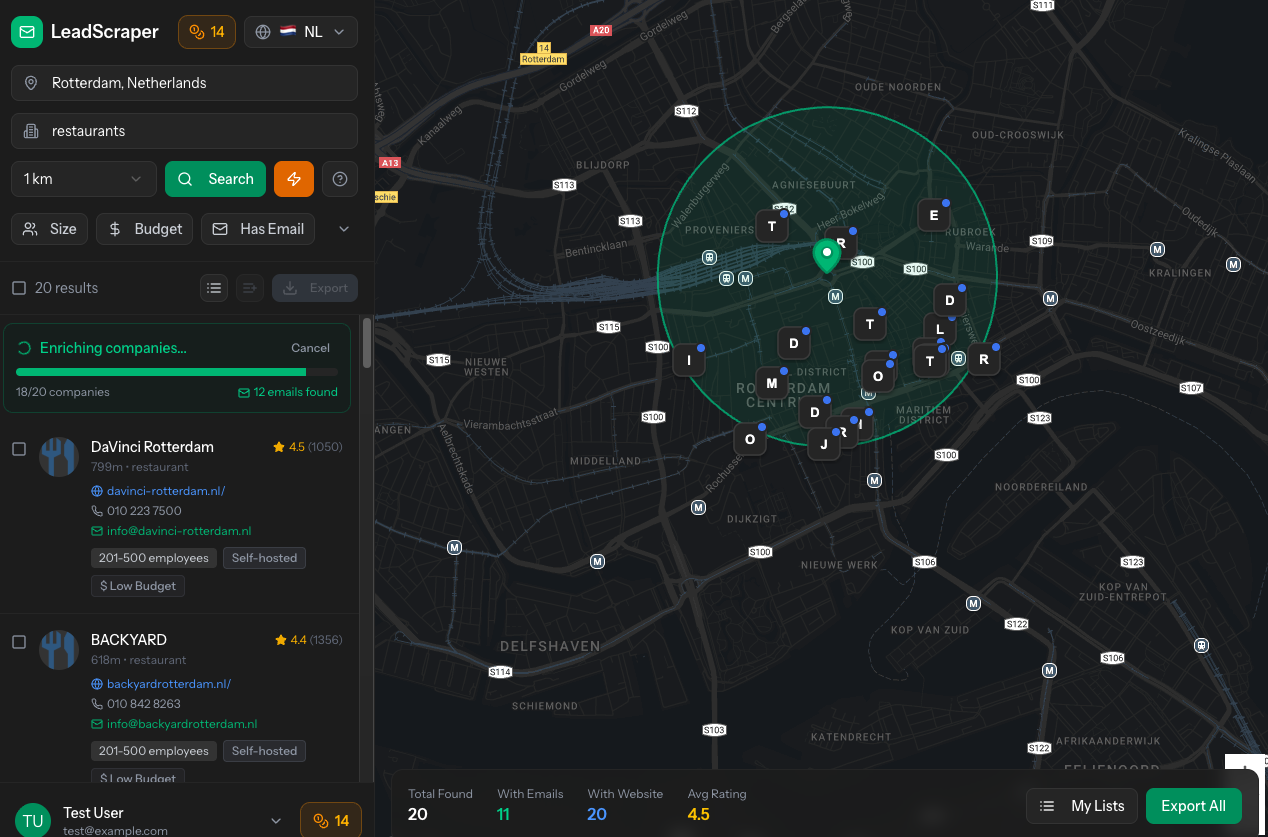Select the 'I' map marker

tap(688, 360)
